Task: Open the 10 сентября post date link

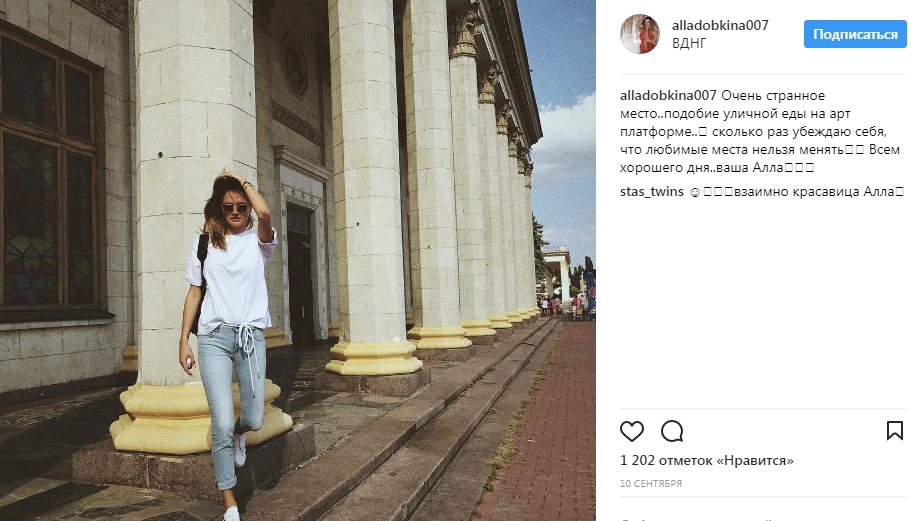Action: (651, 483)
